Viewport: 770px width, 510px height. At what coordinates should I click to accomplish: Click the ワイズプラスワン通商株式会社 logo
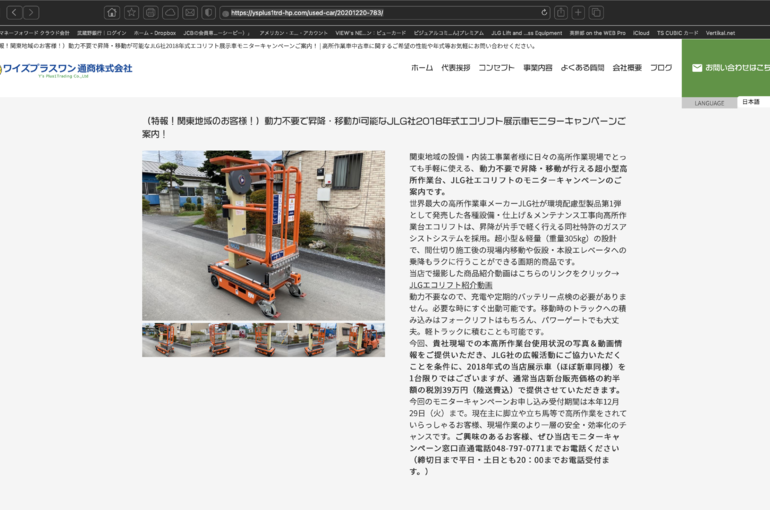[66, 70]
